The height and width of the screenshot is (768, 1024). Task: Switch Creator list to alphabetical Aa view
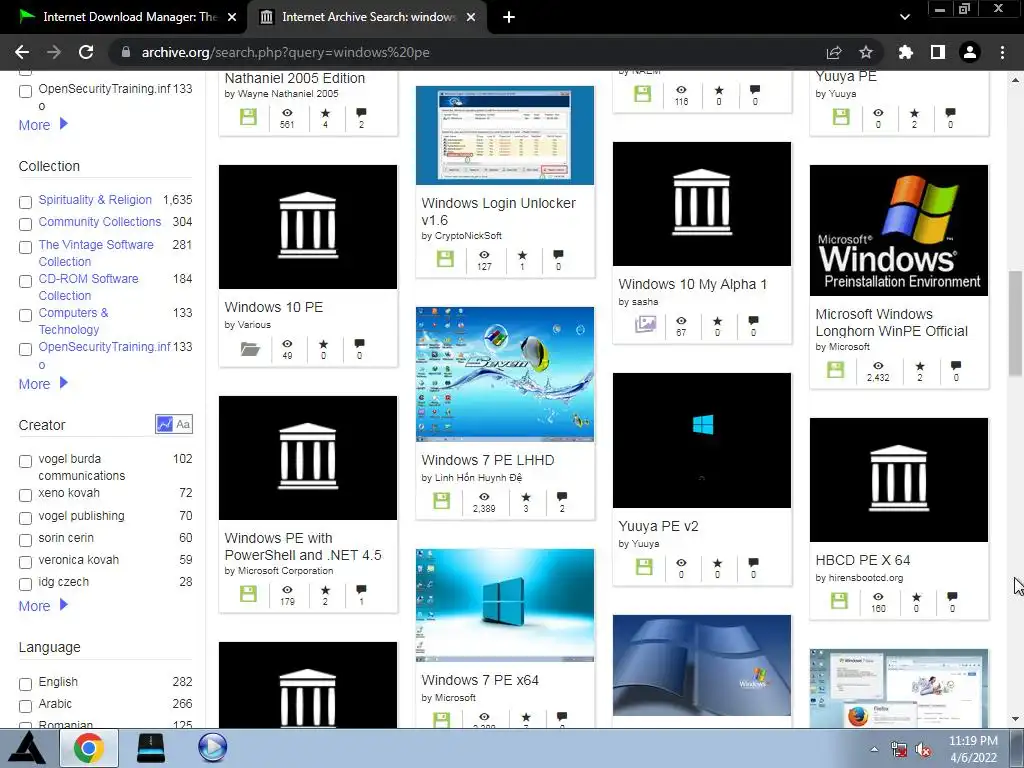click(x=184, y=424)
